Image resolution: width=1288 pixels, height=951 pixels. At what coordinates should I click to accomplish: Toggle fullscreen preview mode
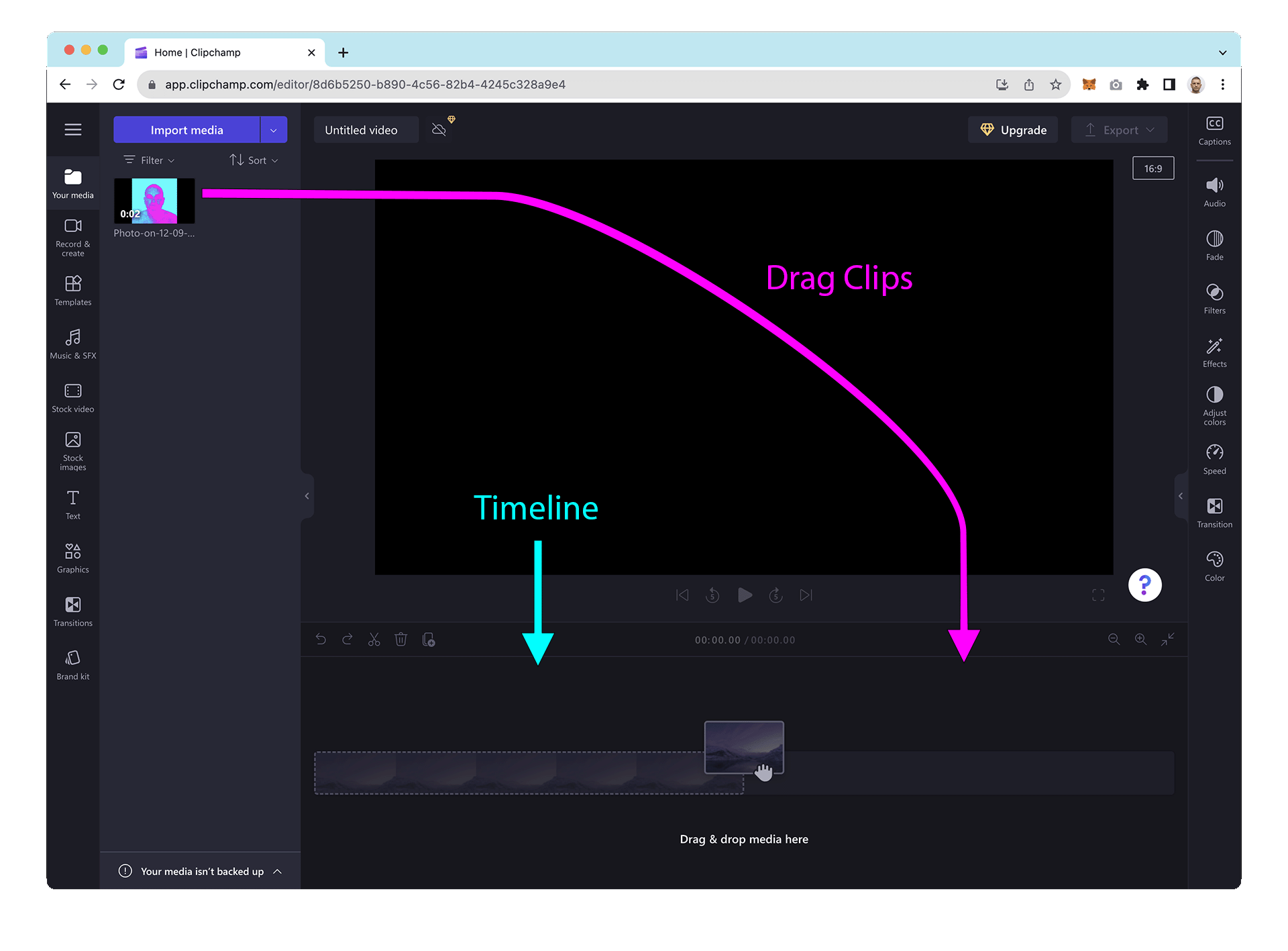1098,595
